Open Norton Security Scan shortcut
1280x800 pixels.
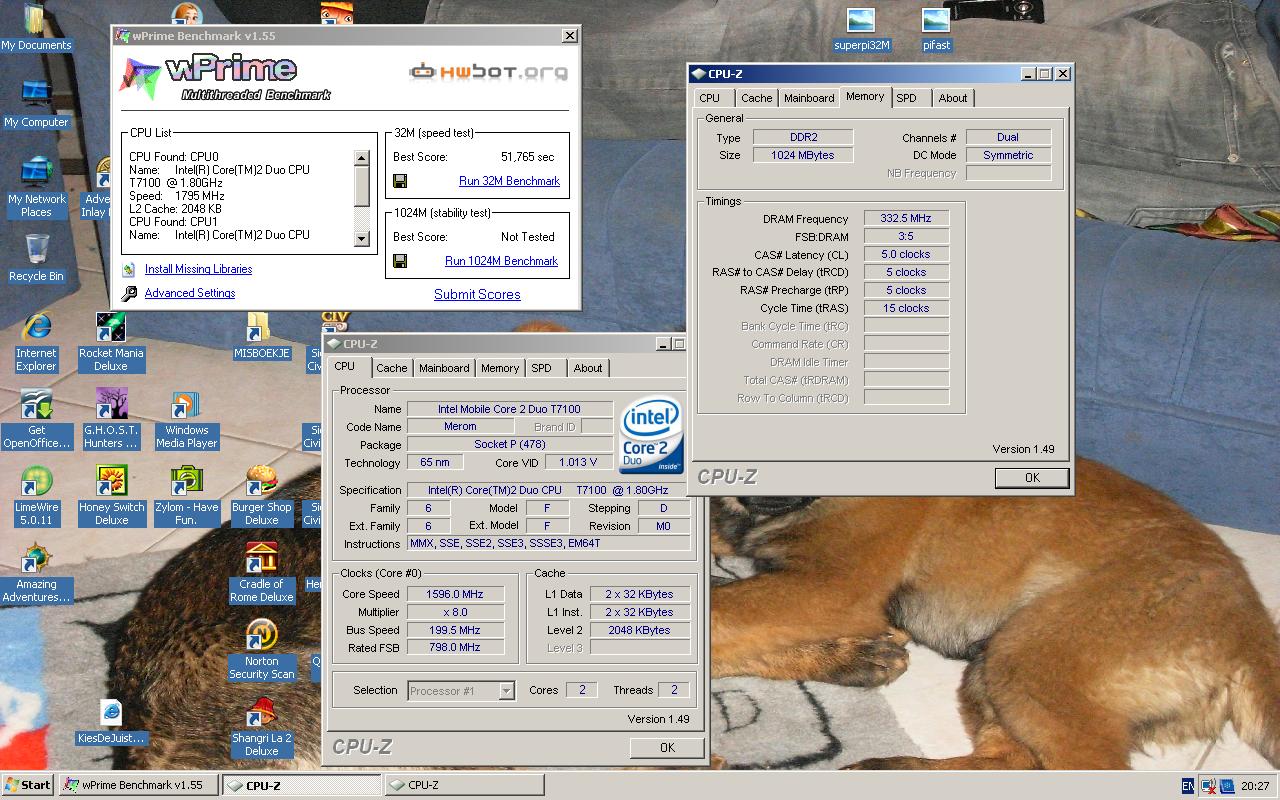click(261, 650)
